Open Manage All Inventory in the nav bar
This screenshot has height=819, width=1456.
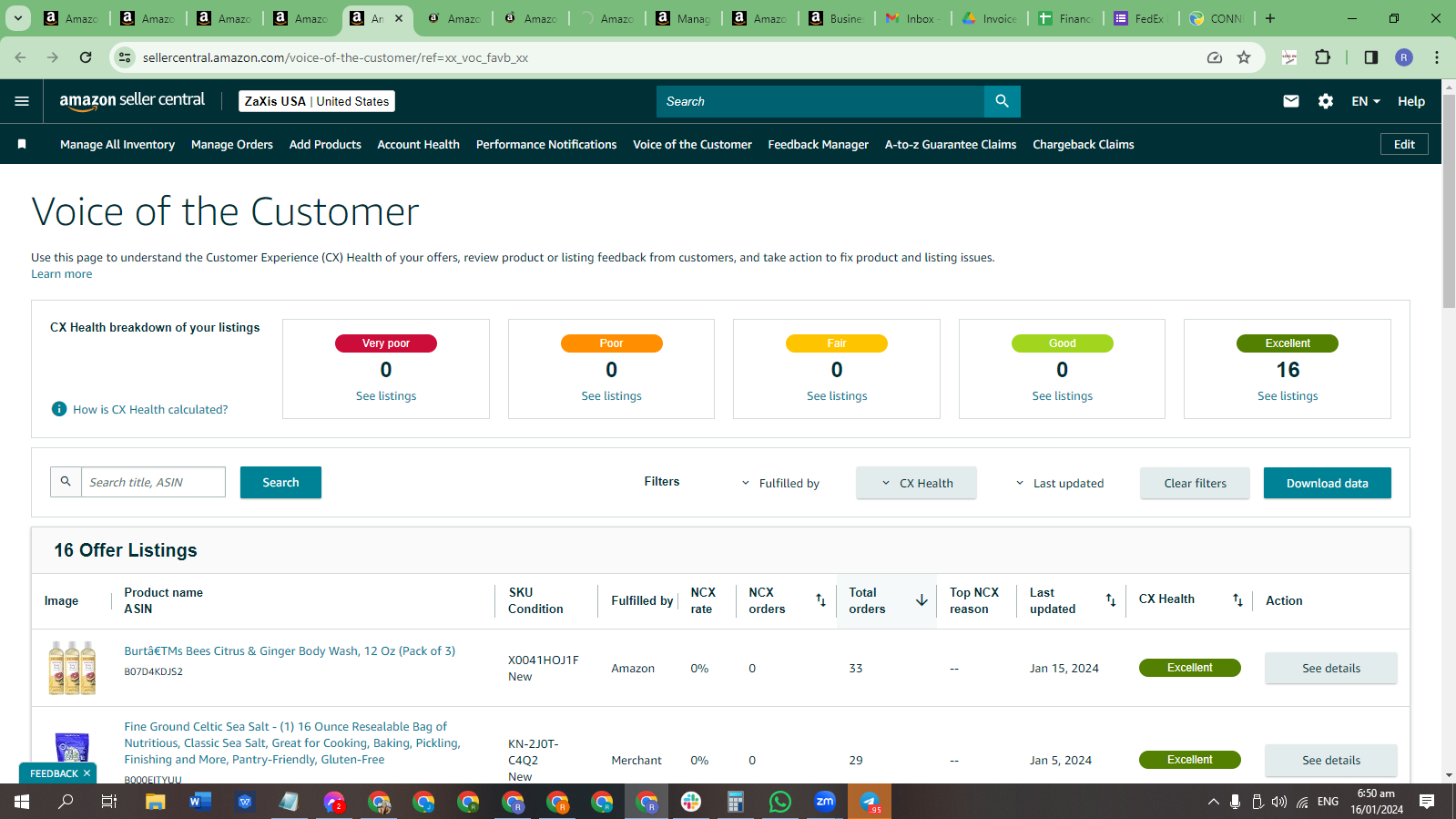coord(117,144)
